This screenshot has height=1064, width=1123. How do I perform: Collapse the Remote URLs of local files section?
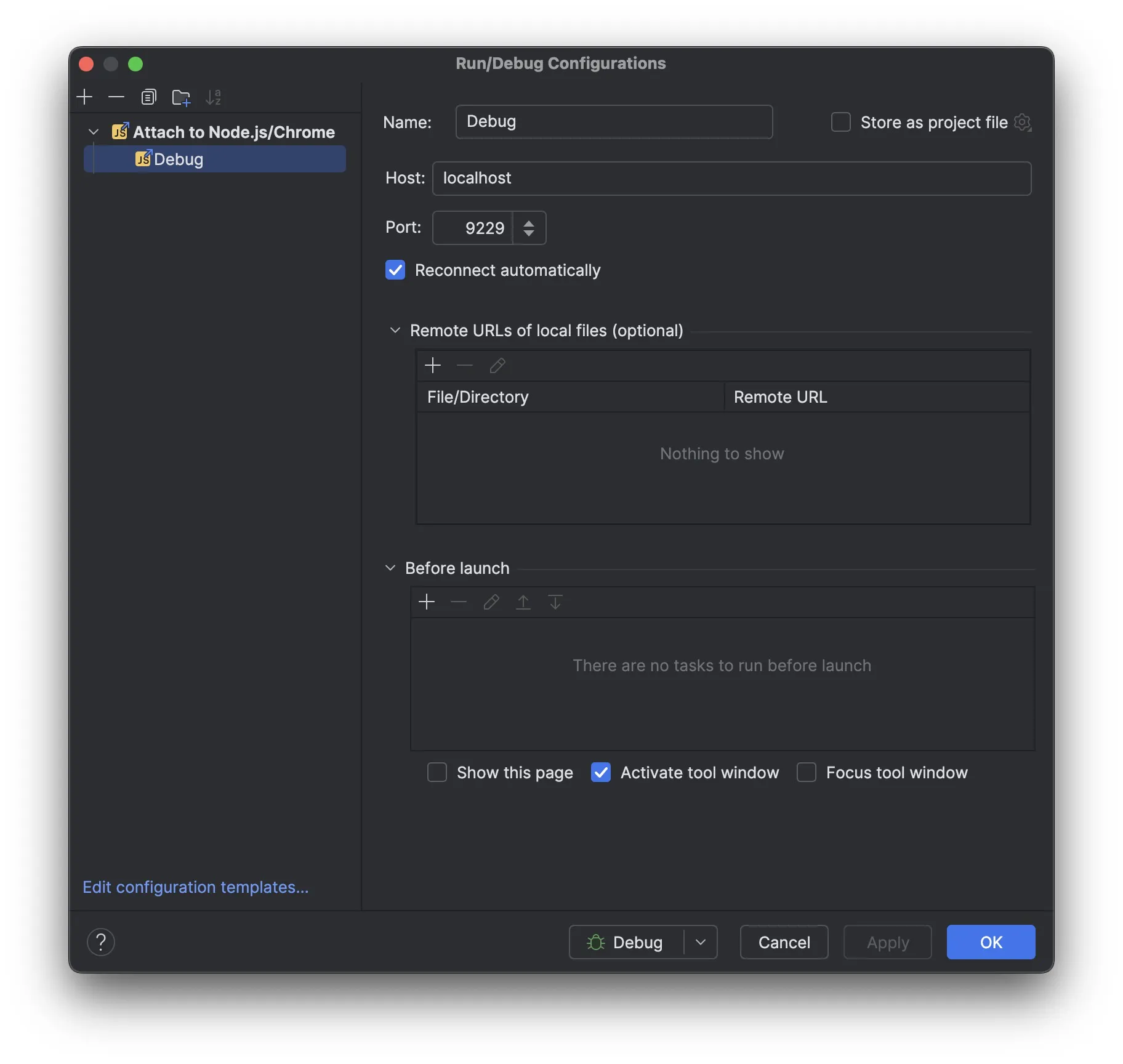coord(395,331)
